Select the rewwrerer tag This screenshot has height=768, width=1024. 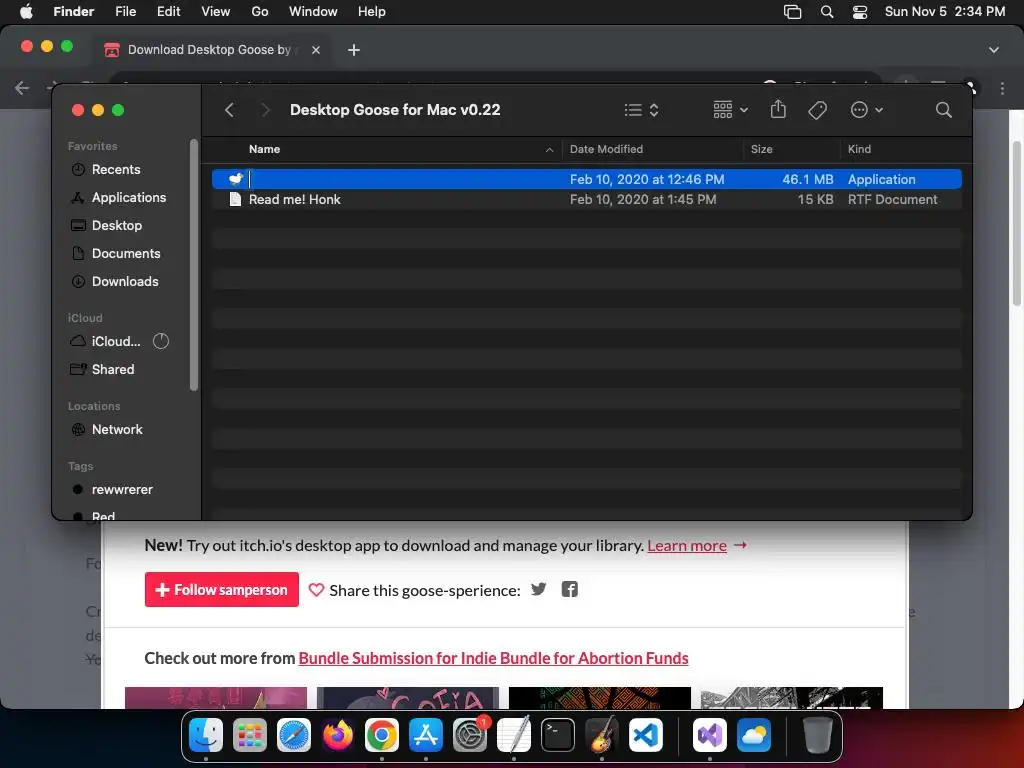coord(121,489)
